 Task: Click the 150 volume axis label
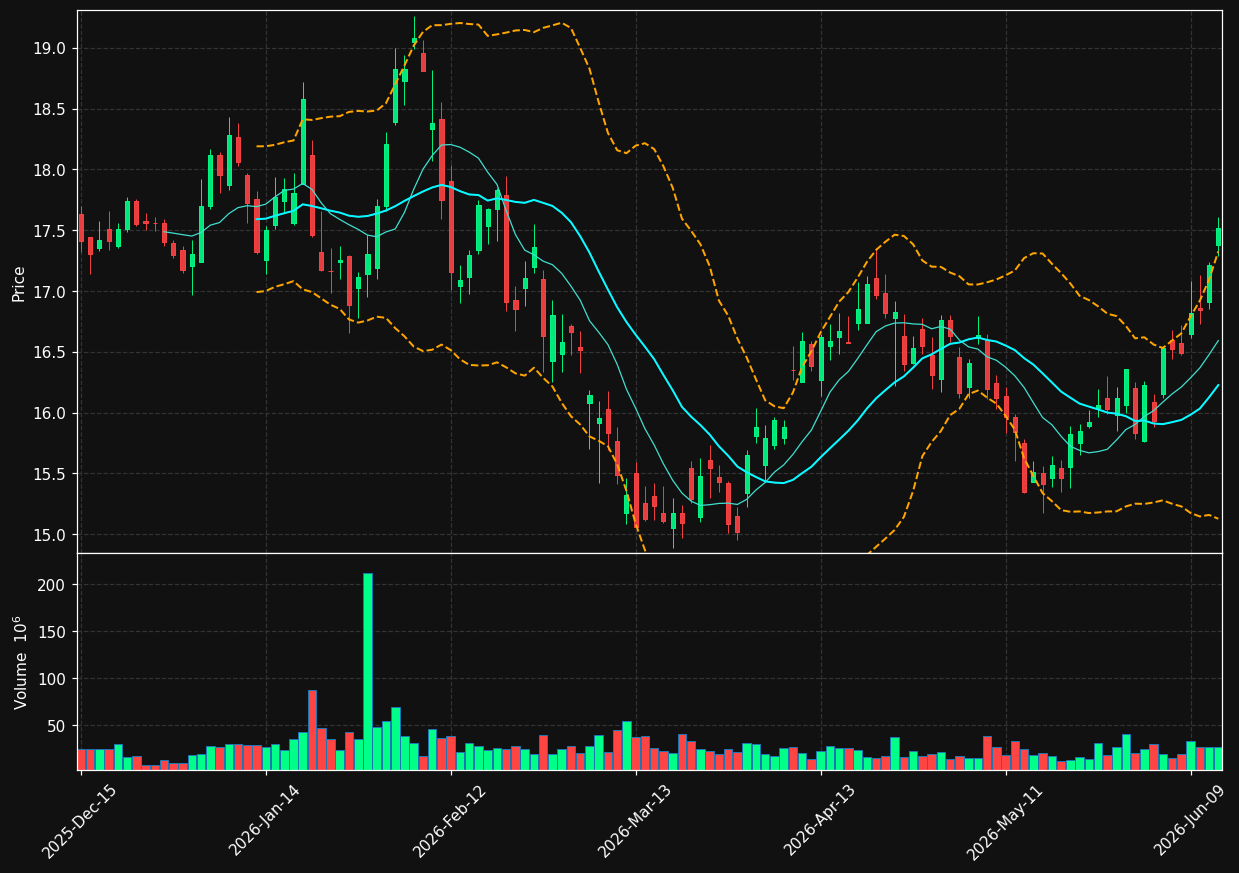click(53, 632)
